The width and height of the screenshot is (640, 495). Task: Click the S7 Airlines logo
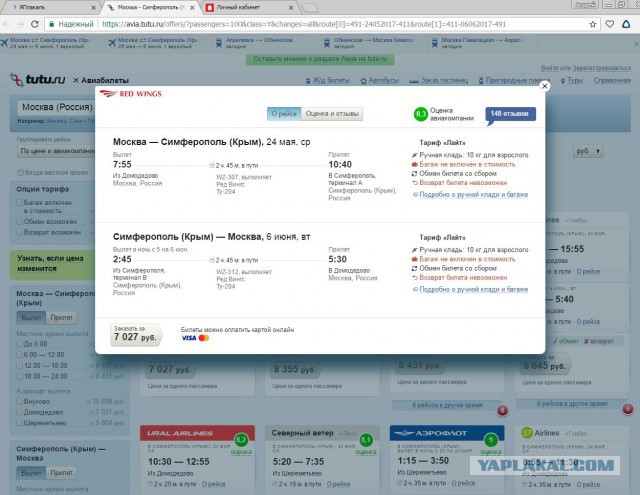[540, 433]
